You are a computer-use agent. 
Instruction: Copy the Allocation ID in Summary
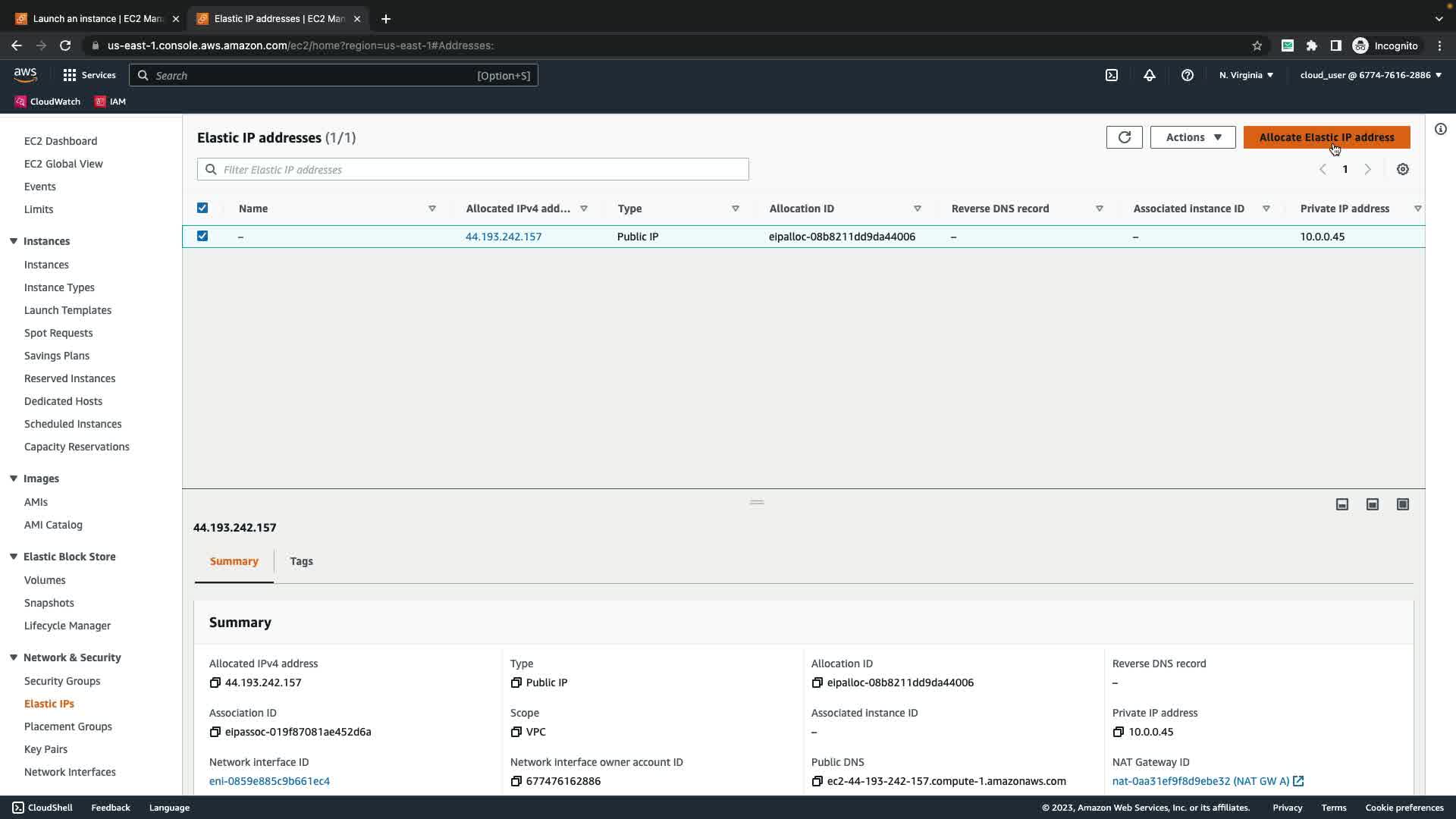pos(817,682)
